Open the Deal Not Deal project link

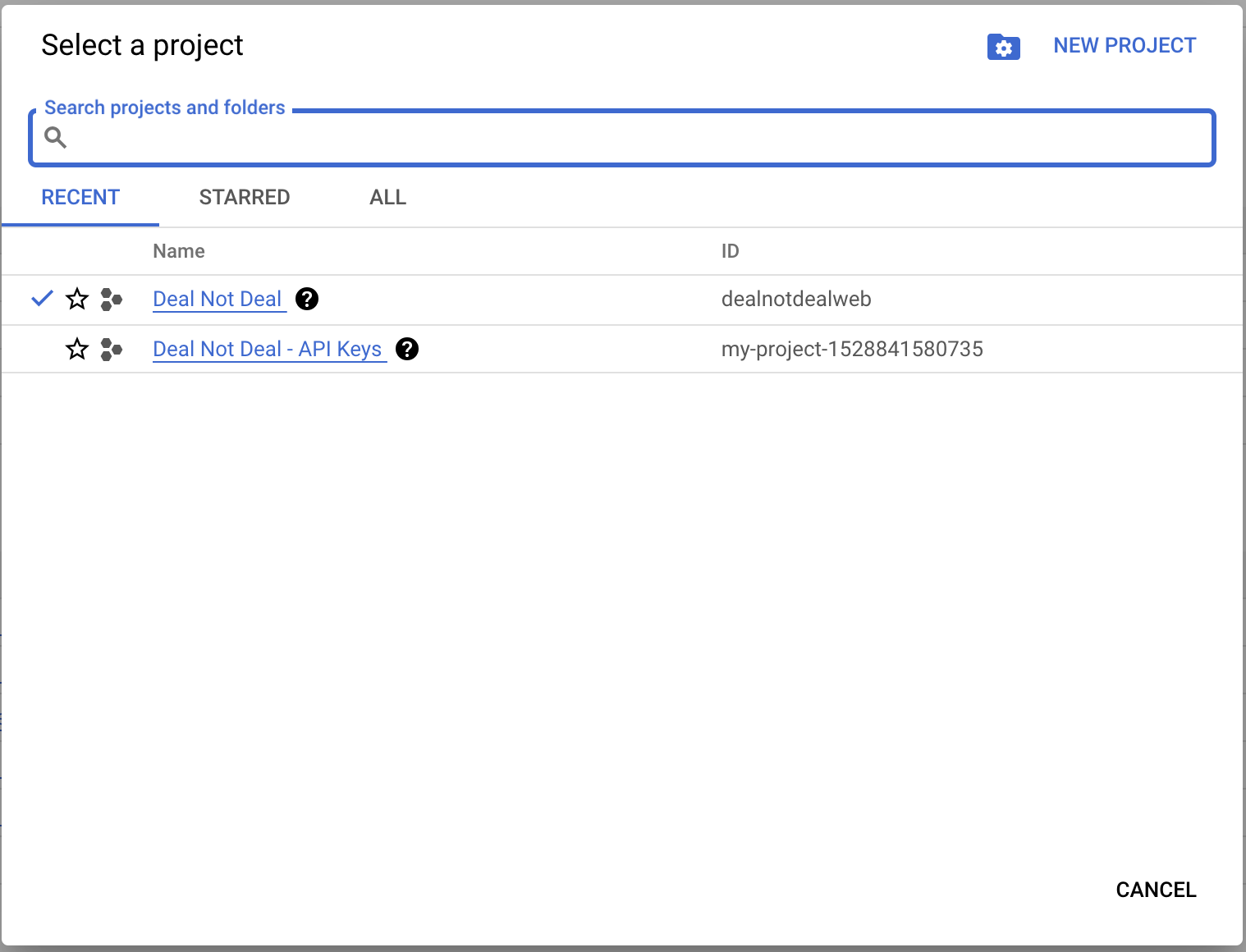(218, 300)
